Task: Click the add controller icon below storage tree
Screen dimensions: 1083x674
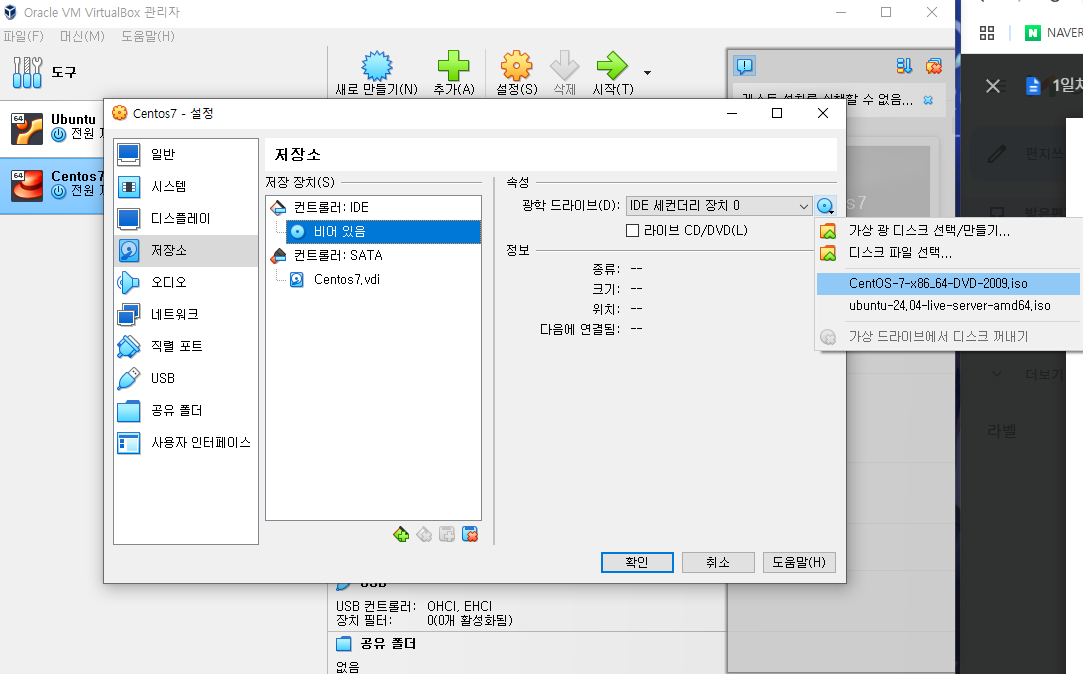Action: 401,535
